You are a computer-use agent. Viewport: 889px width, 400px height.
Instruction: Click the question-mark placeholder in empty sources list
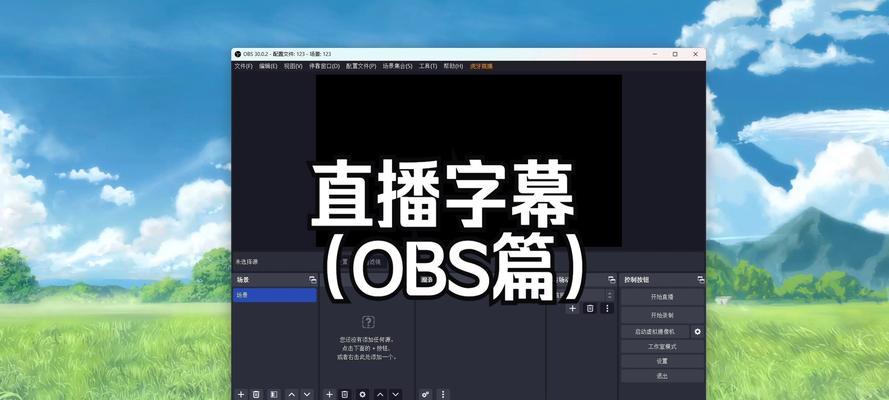click(368, 322)
